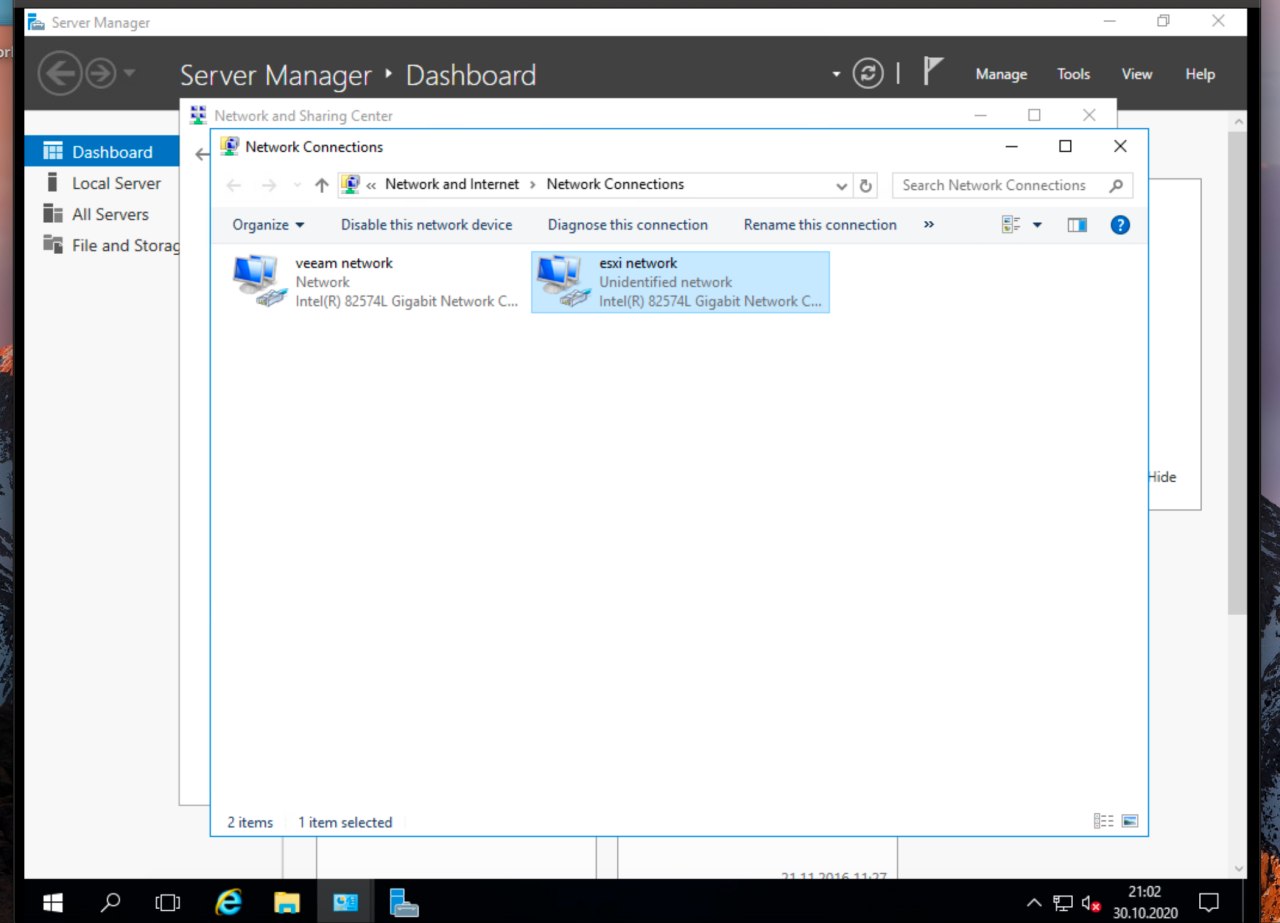1280x923 pixels.
Task: Select the esxi network adapter icon
Action: (564, 281)
